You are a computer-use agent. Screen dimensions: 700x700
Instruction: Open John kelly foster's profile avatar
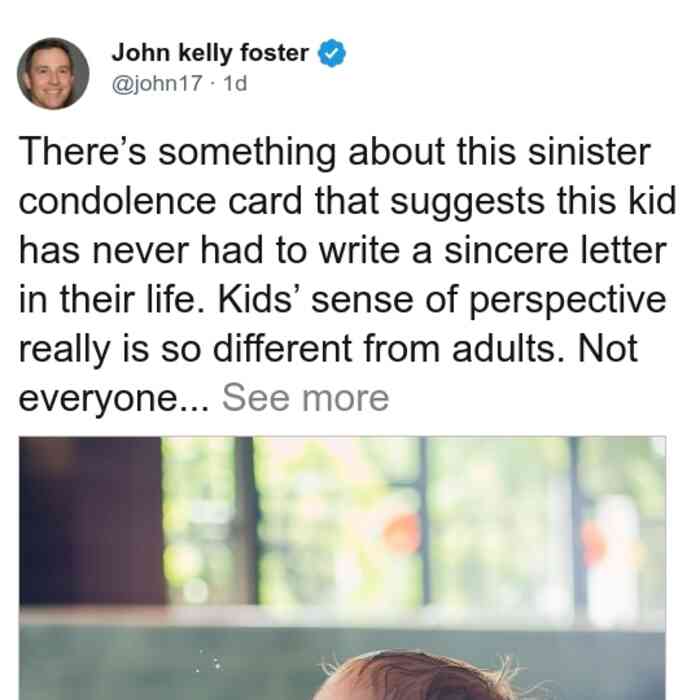pyautogui.click(x=53, y=74)
